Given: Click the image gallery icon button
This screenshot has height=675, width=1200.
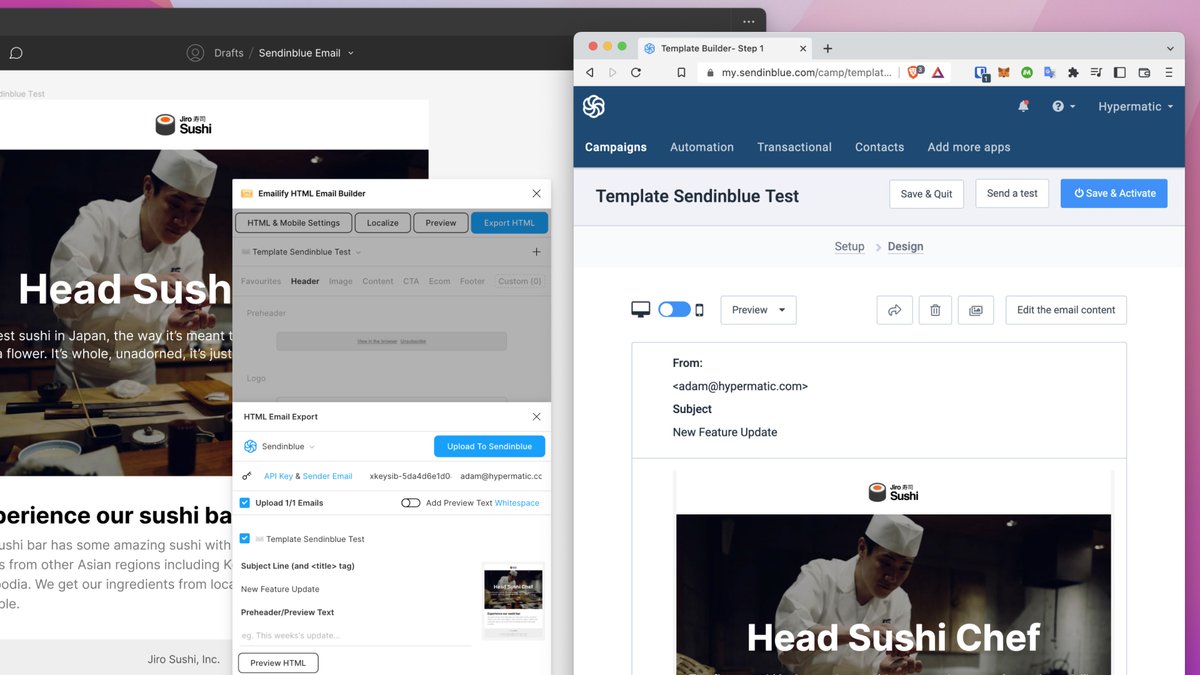Looking at the screenshot, I should click(975, 310).
